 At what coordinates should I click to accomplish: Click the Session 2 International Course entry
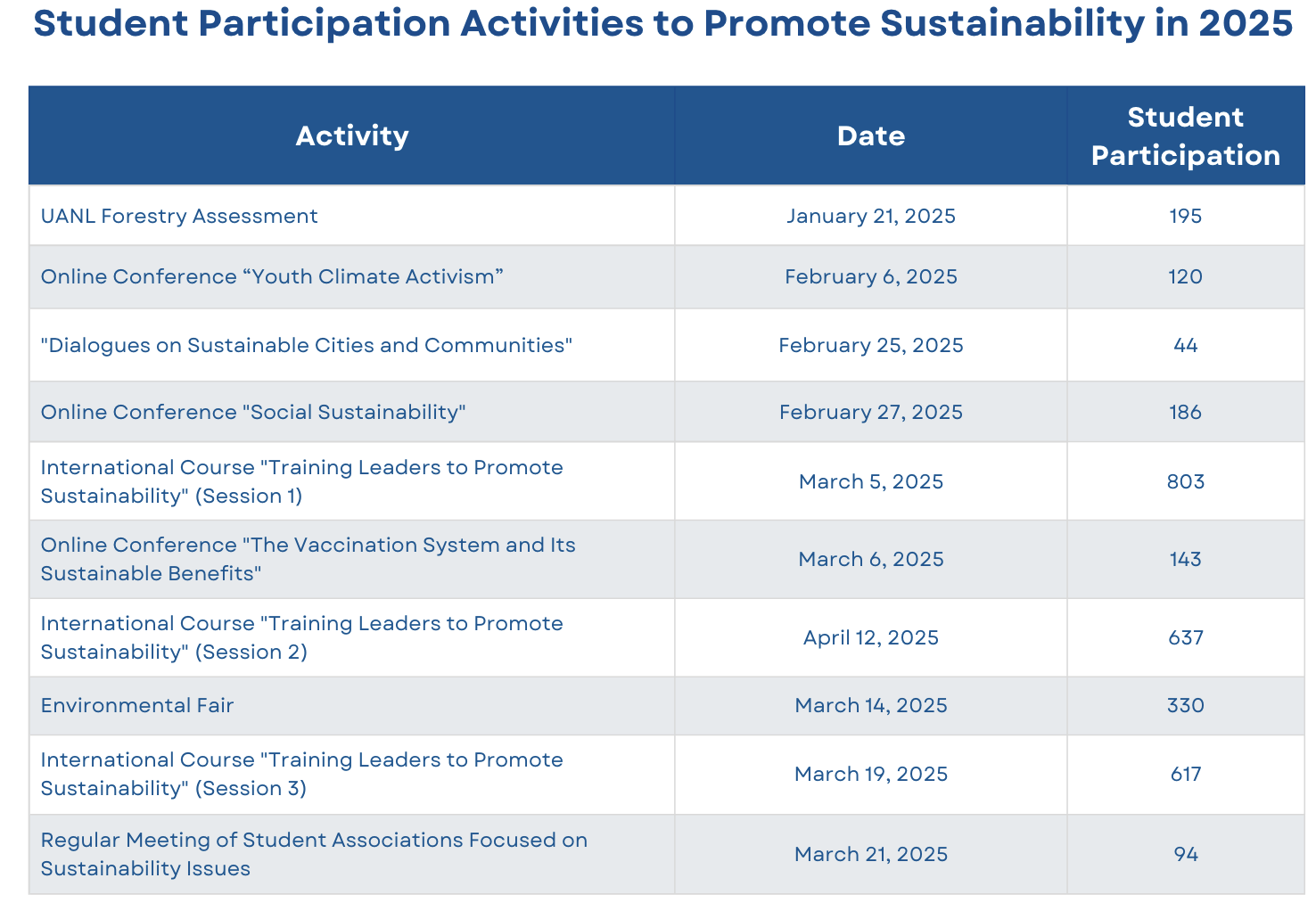302,637
